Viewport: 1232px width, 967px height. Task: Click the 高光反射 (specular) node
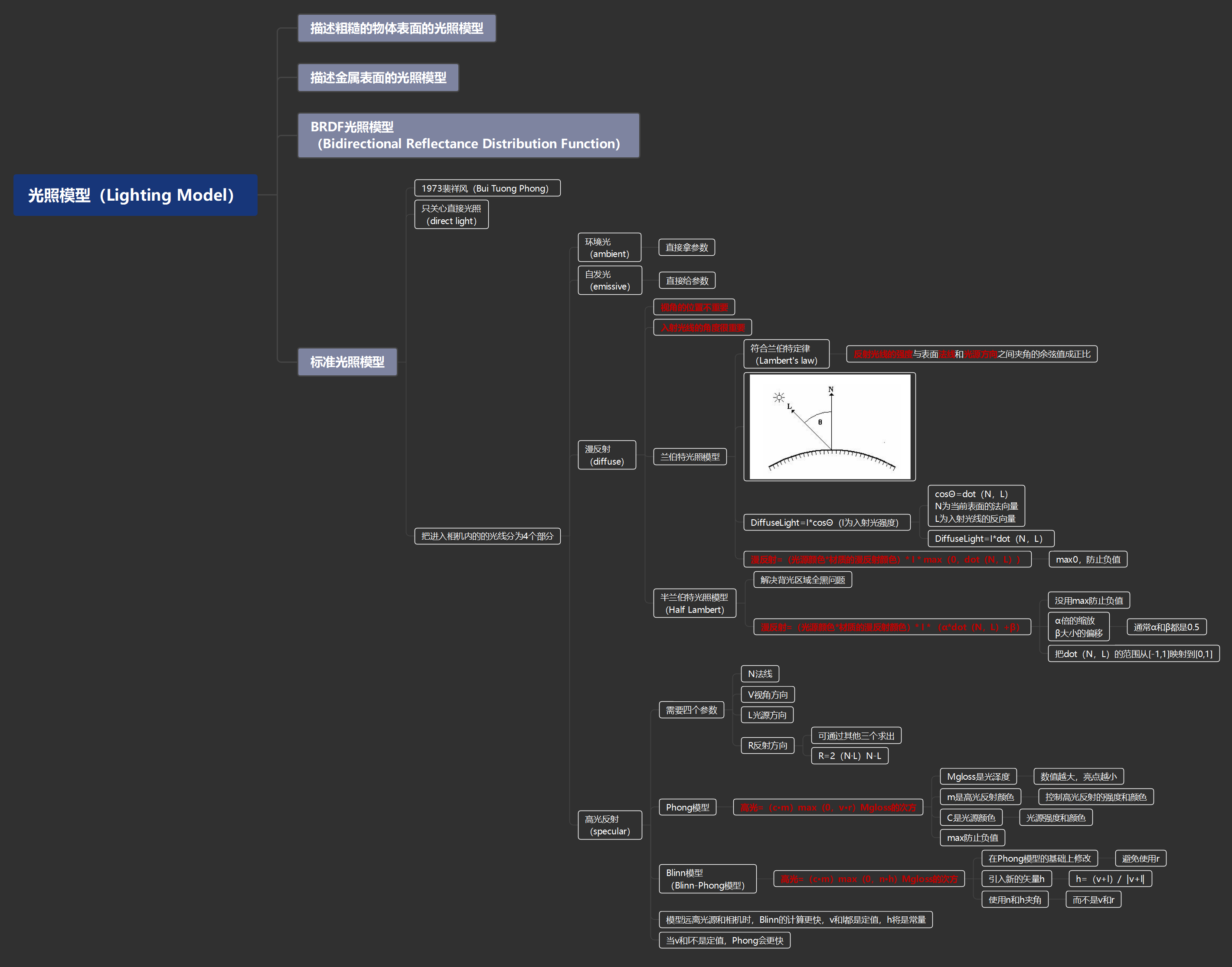609,825
